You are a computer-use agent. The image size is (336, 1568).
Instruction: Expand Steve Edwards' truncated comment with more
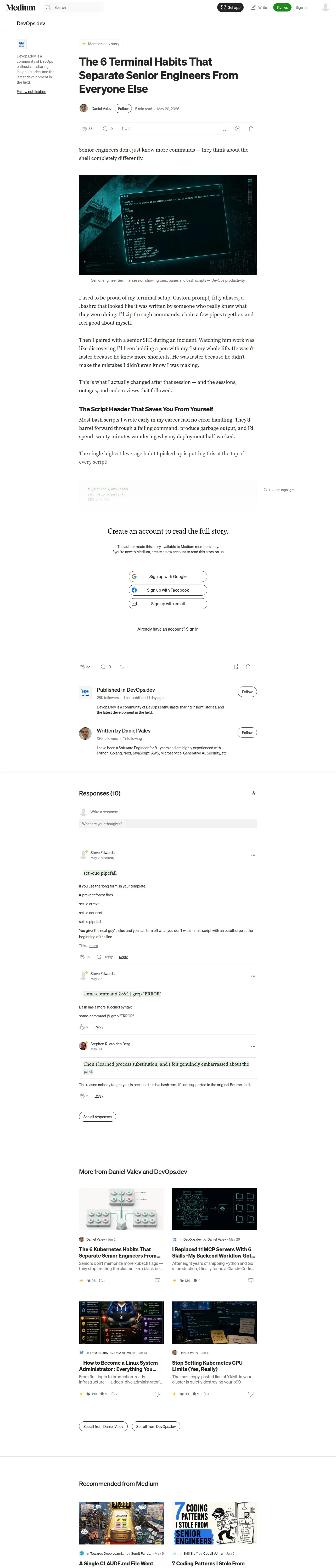coord(93,946)
